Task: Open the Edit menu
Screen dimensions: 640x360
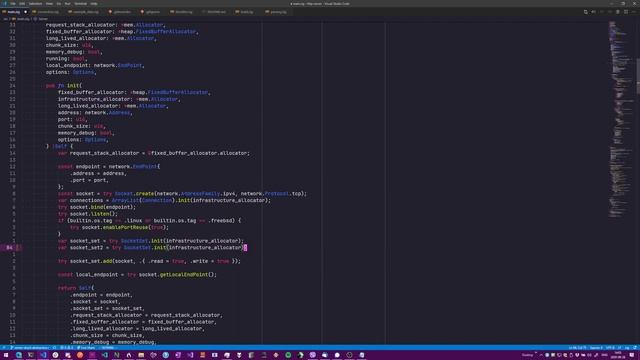Action: (22, 4)
